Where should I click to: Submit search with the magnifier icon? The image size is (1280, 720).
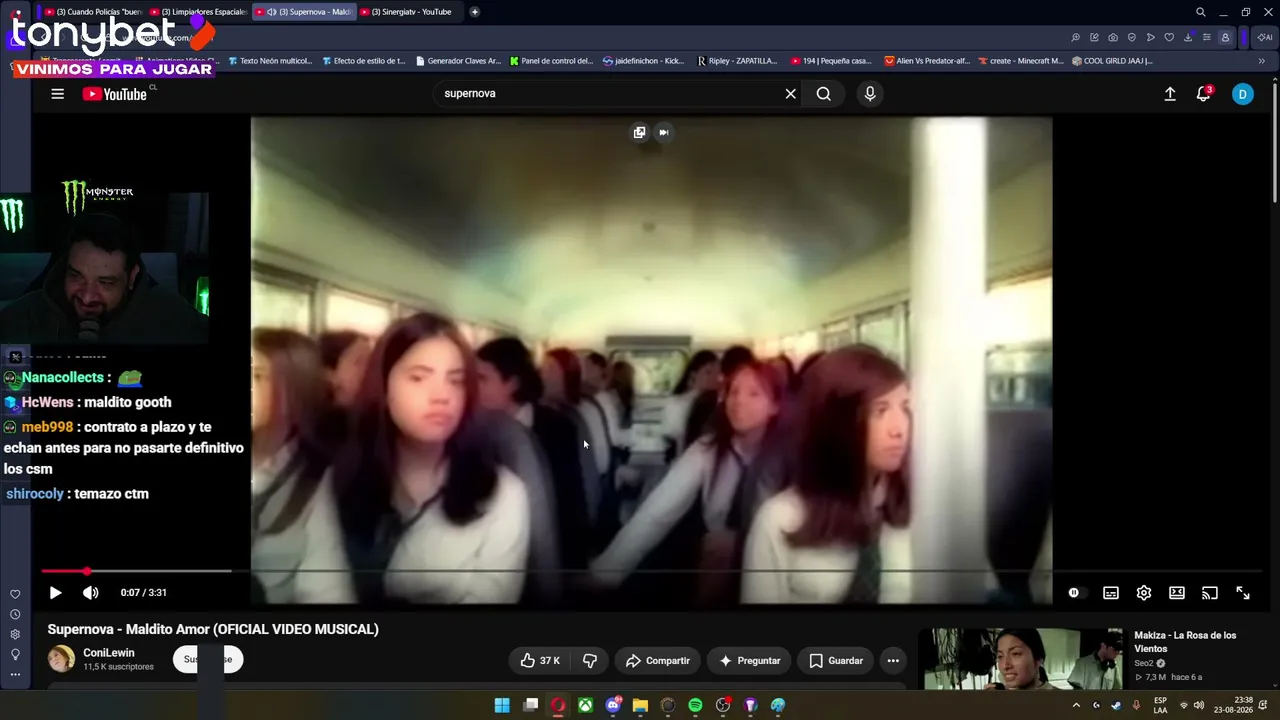pos(823,94)
